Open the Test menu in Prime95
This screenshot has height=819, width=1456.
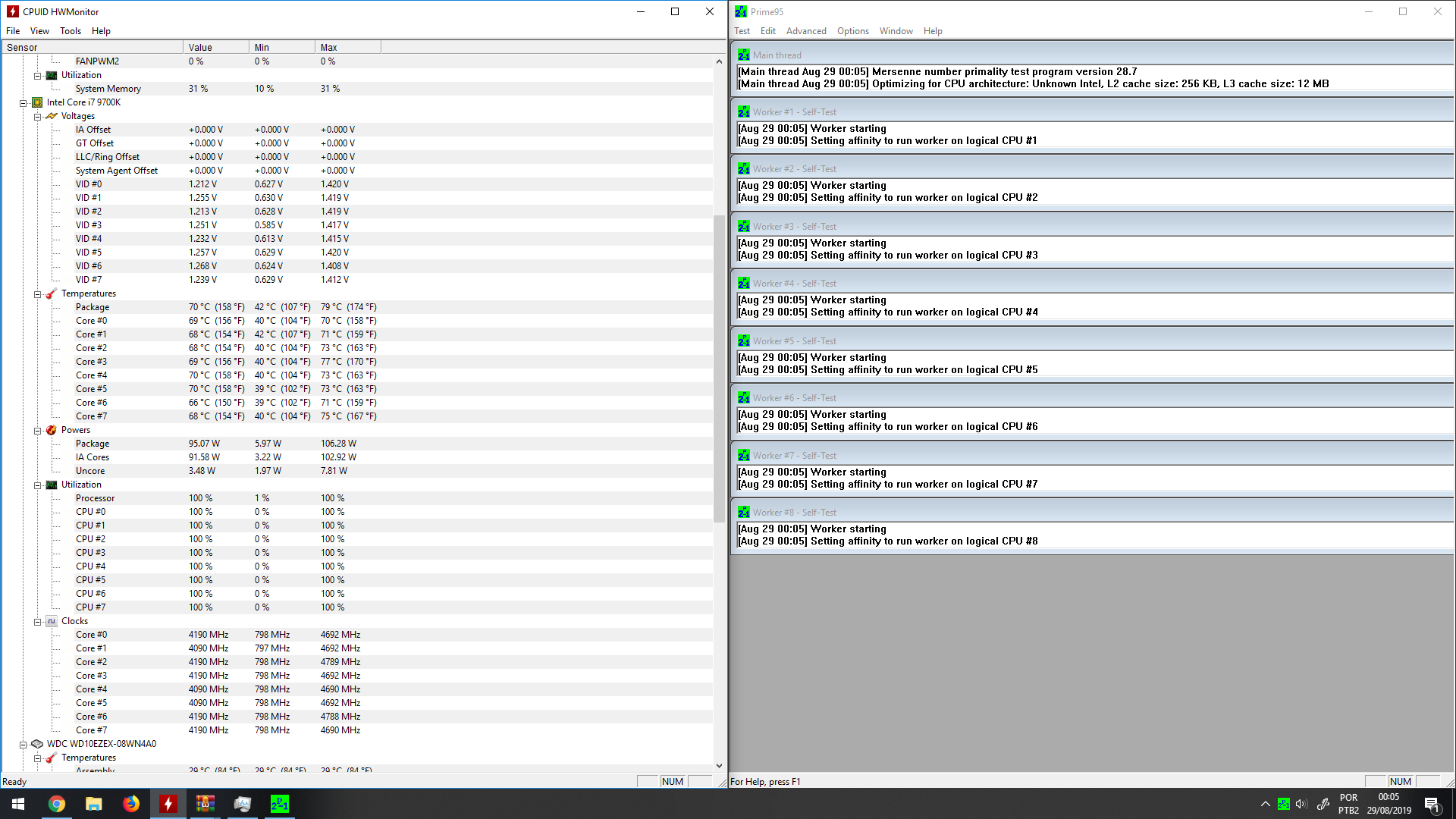pyautogui.click(x=742, y=31)
